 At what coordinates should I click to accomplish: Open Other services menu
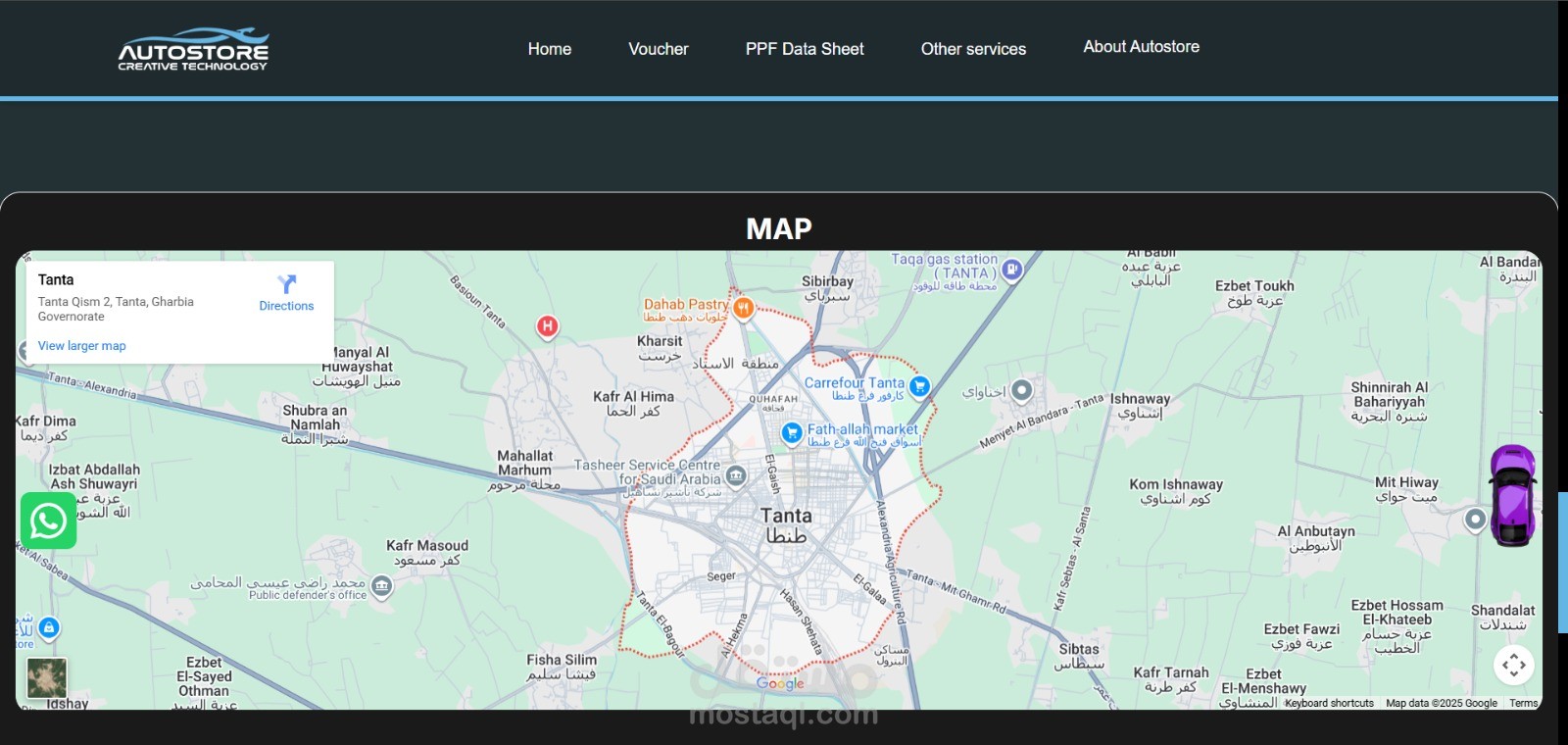coord(973,49)
